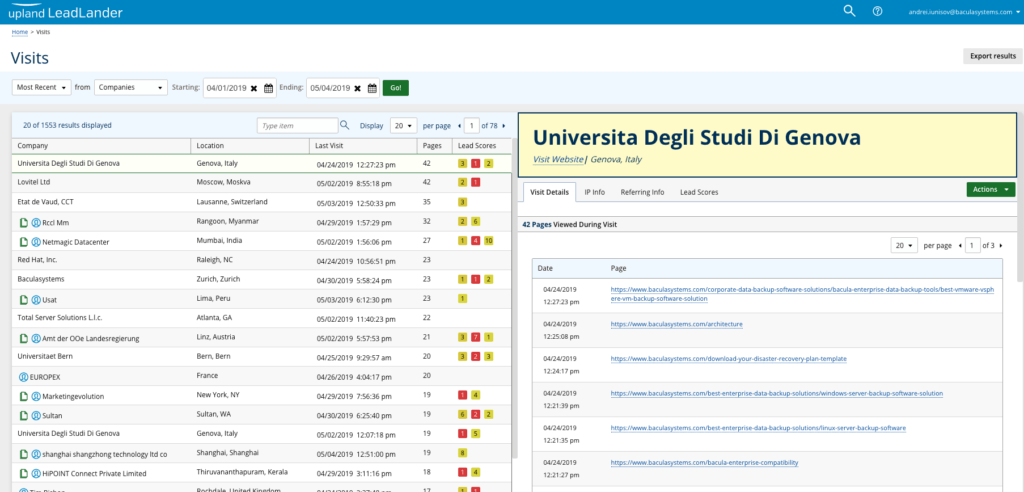Click the document icon on Netmagic Datacenter row
Viewport: 1024px width, 492px height.
pyautogui.click(x=24, y=242)
